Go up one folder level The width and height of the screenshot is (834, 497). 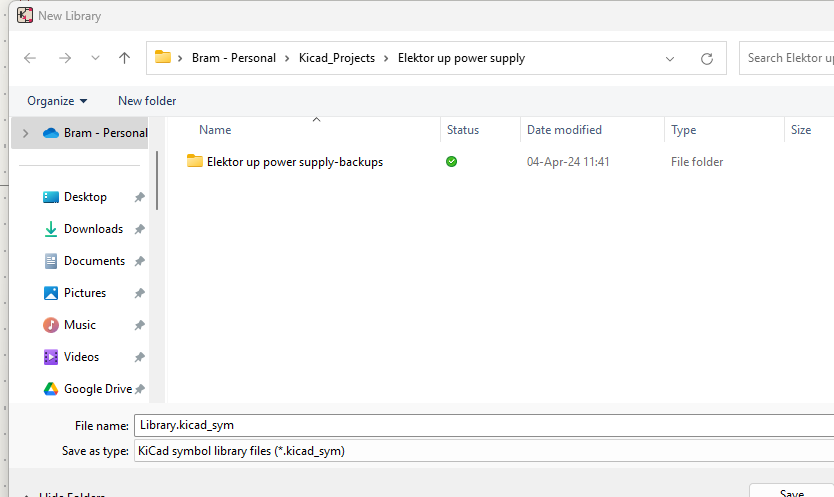[x=124, y=58]
